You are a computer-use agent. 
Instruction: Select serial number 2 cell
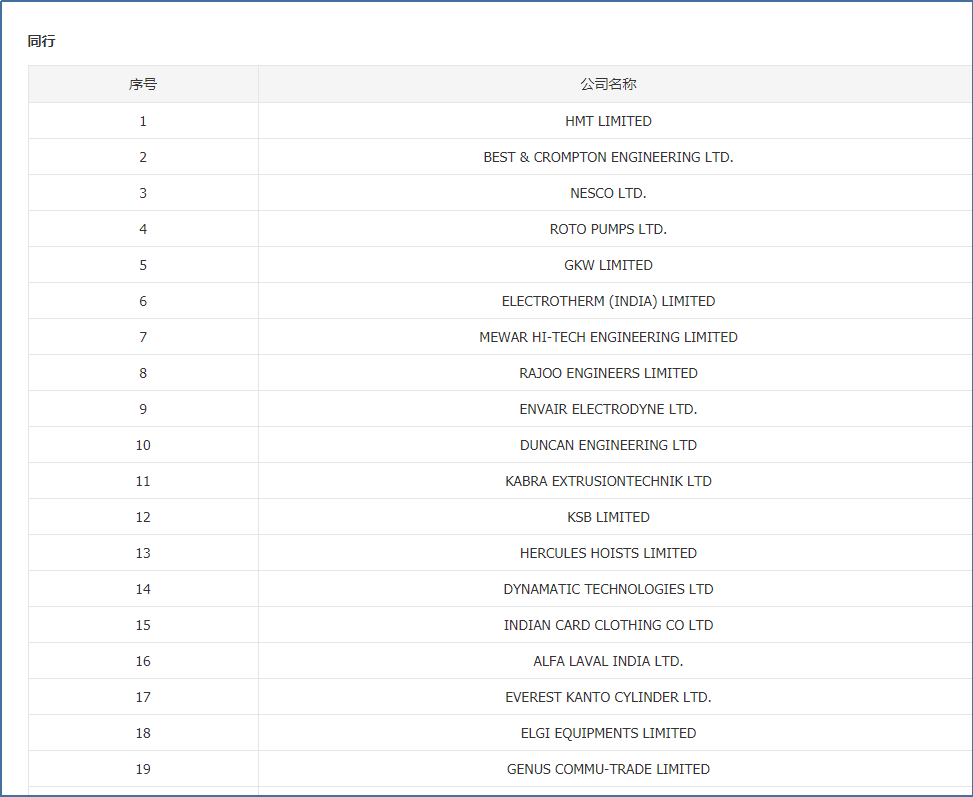[x=143, y=157]
